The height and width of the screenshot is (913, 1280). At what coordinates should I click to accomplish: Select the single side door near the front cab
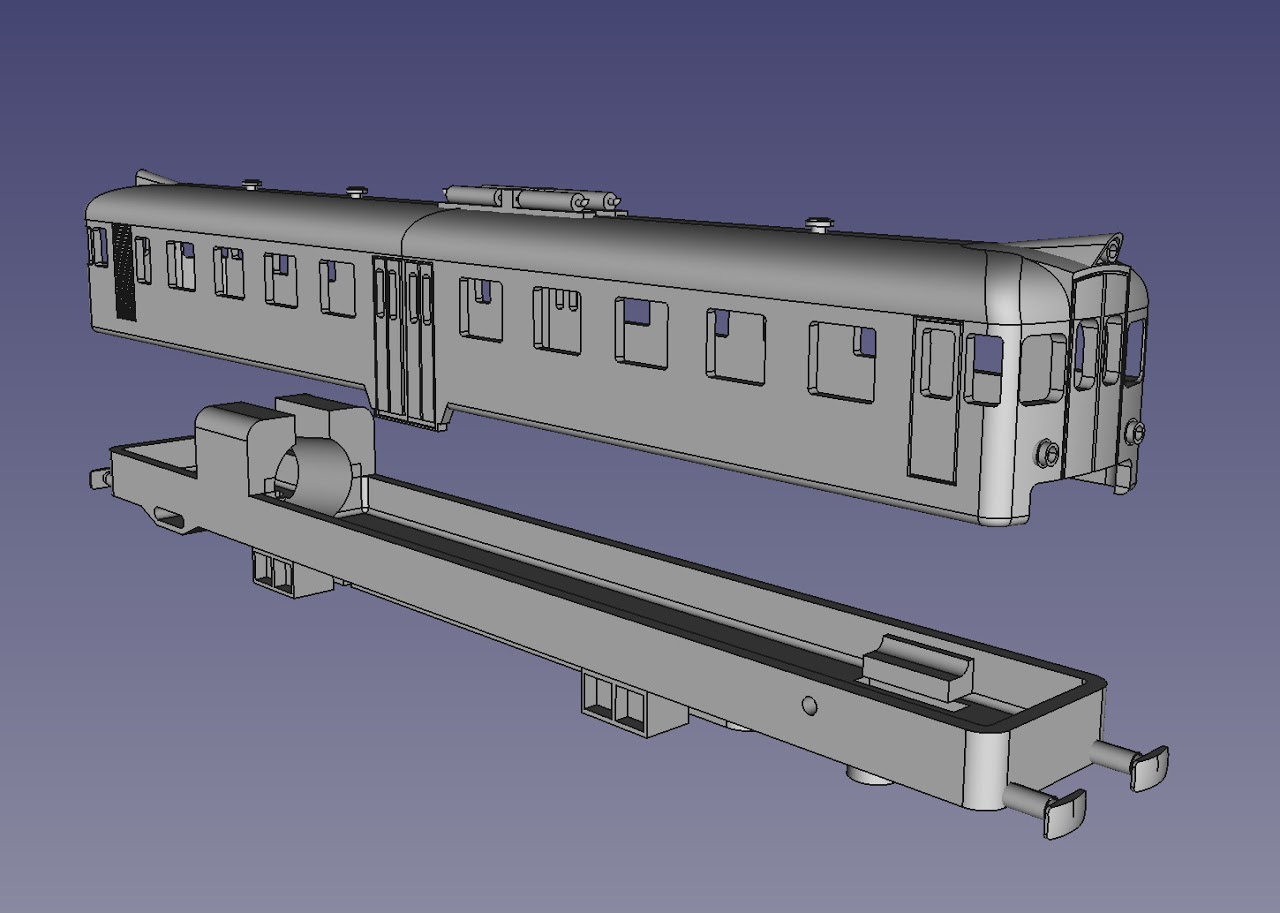[937, 398]
